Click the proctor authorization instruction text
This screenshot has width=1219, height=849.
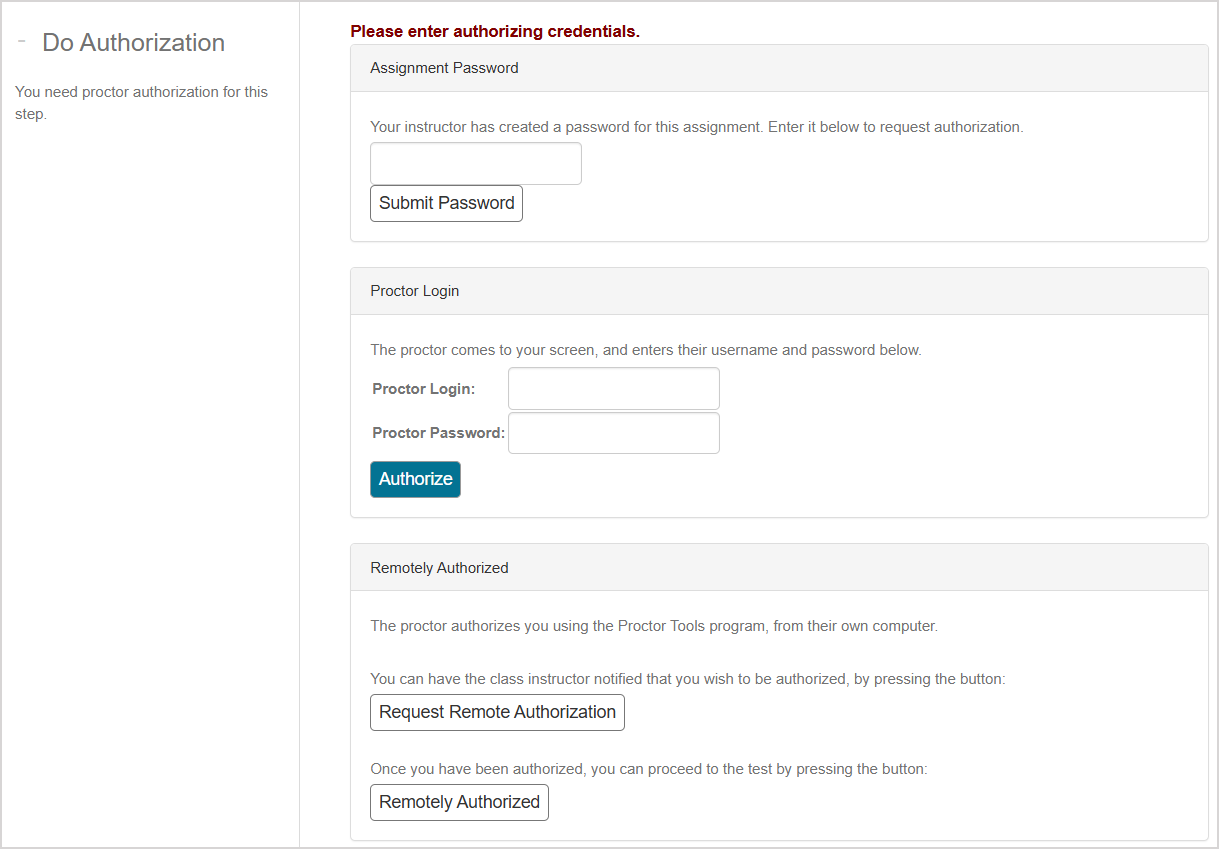(x=141, y=102)
